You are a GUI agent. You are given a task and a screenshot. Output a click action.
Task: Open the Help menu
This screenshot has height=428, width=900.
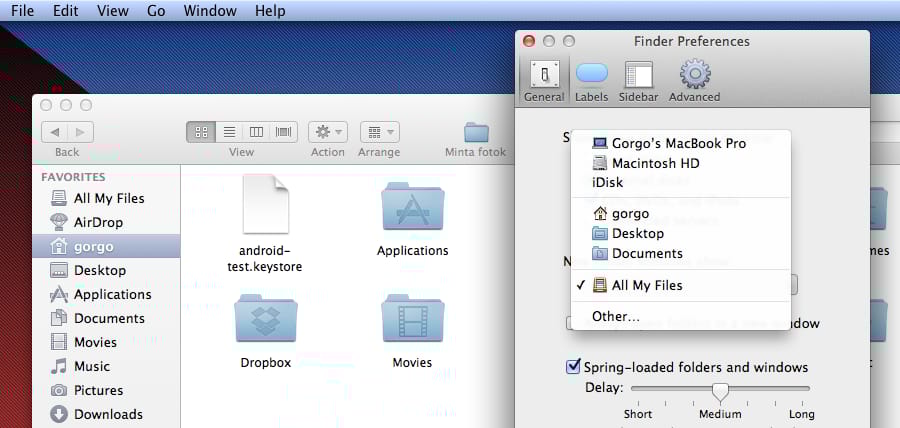pos(270,11)
